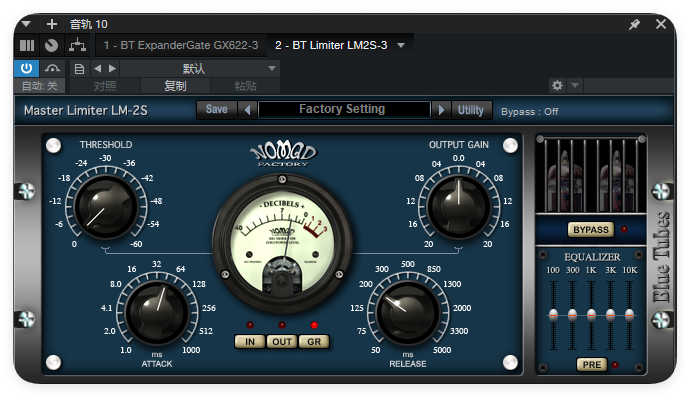The image size is (690, 397).
Task: Open the Utility menu
Action: 470,110
